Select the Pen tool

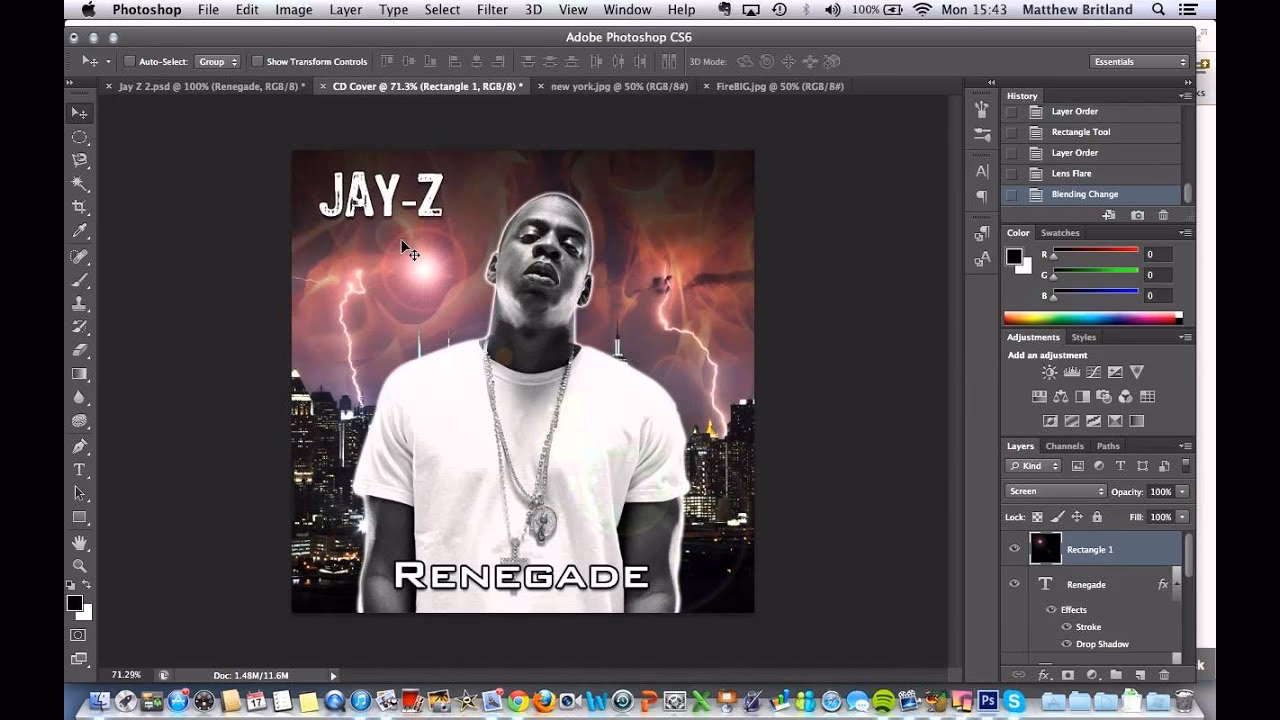point(80,446)
